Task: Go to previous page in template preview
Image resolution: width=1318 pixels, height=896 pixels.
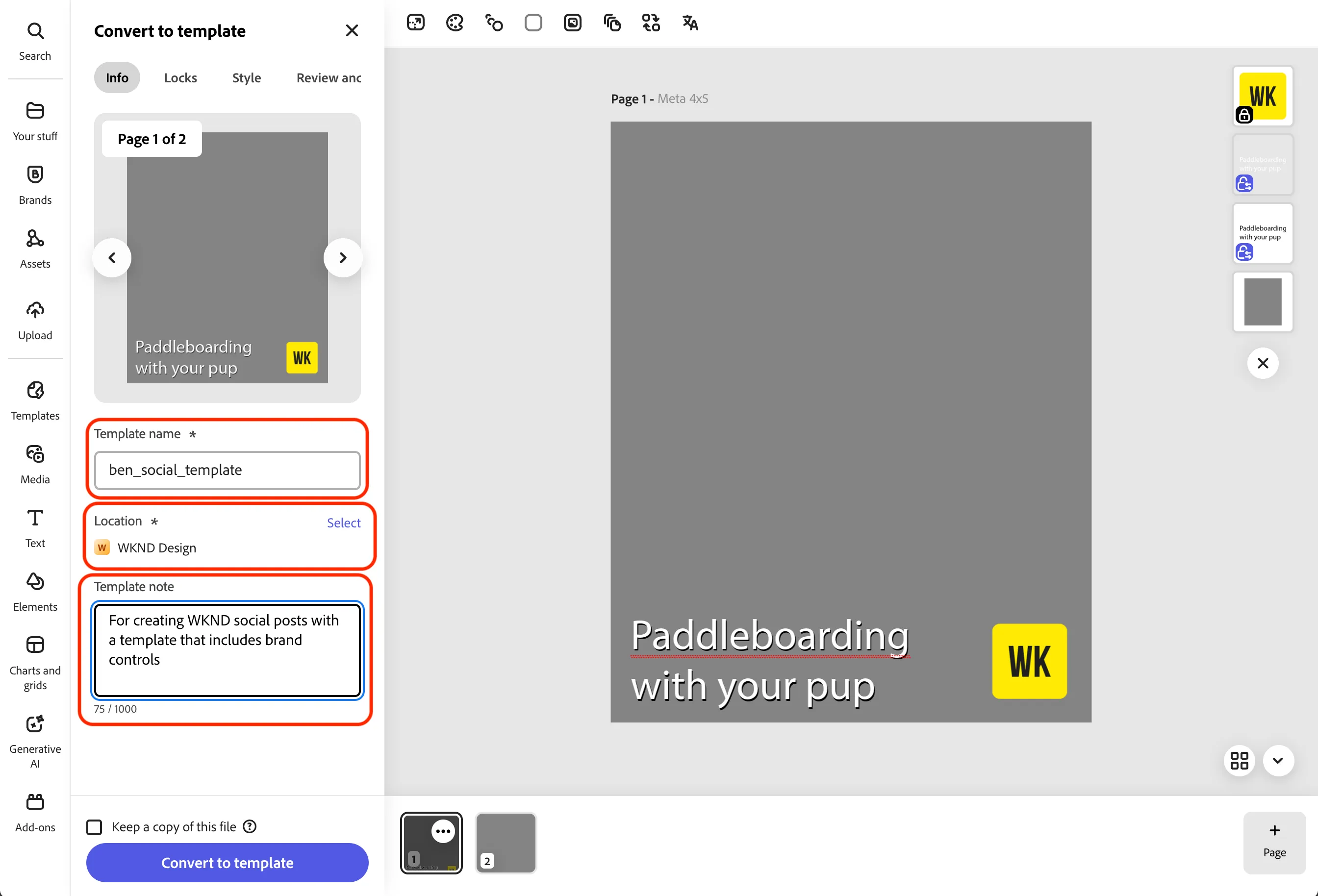Action: pos(112,257)
